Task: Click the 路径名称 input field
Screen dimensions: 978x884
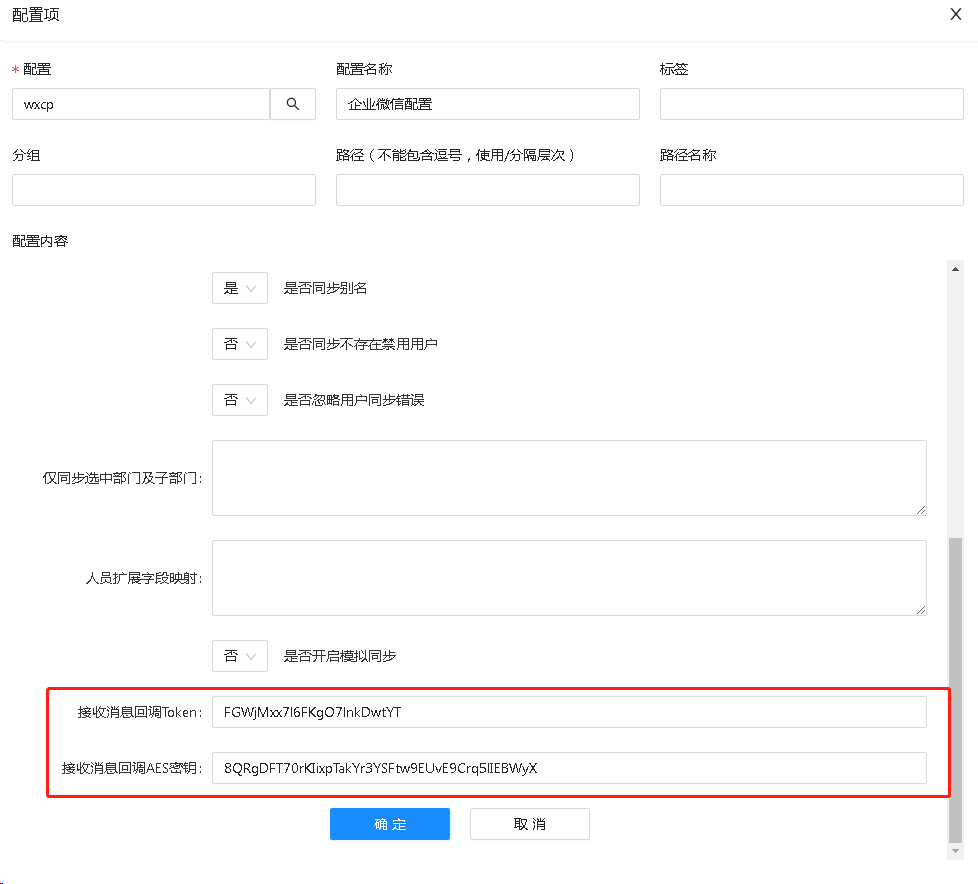Action: click(x=811, y=190)
